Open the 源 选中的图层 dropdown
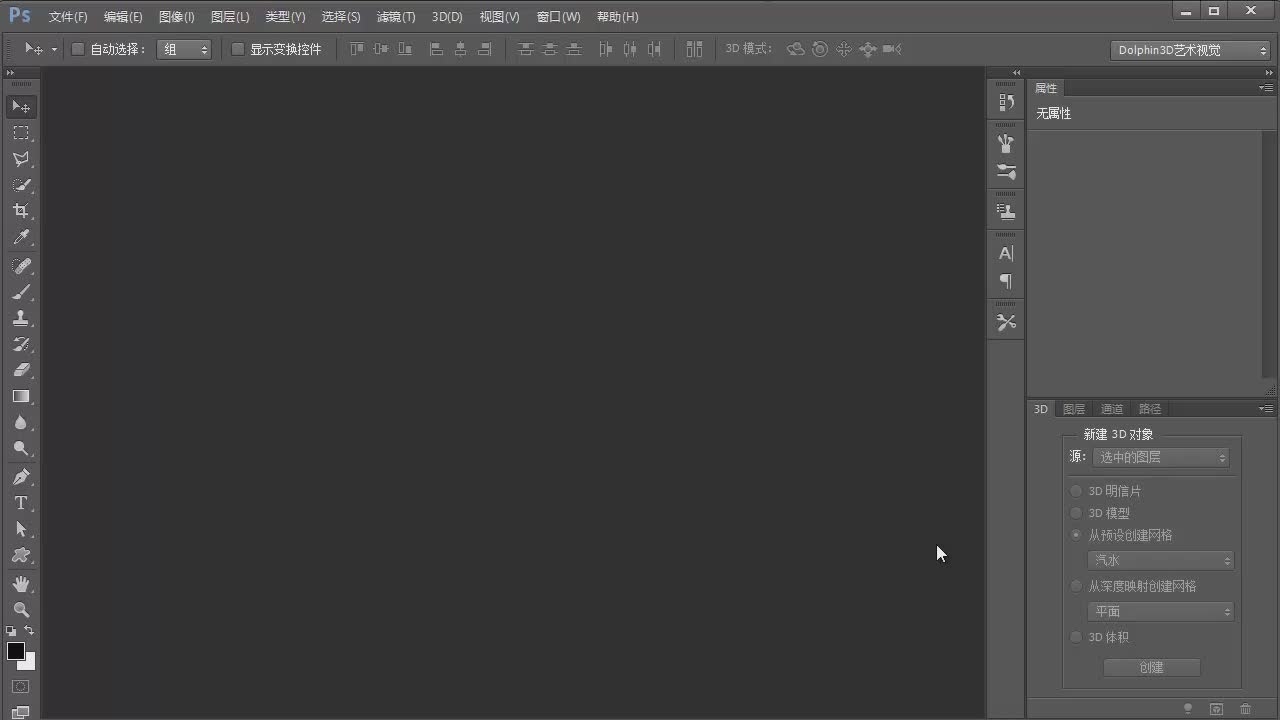The image size is (1280, 720). [x=1161, y=457]
